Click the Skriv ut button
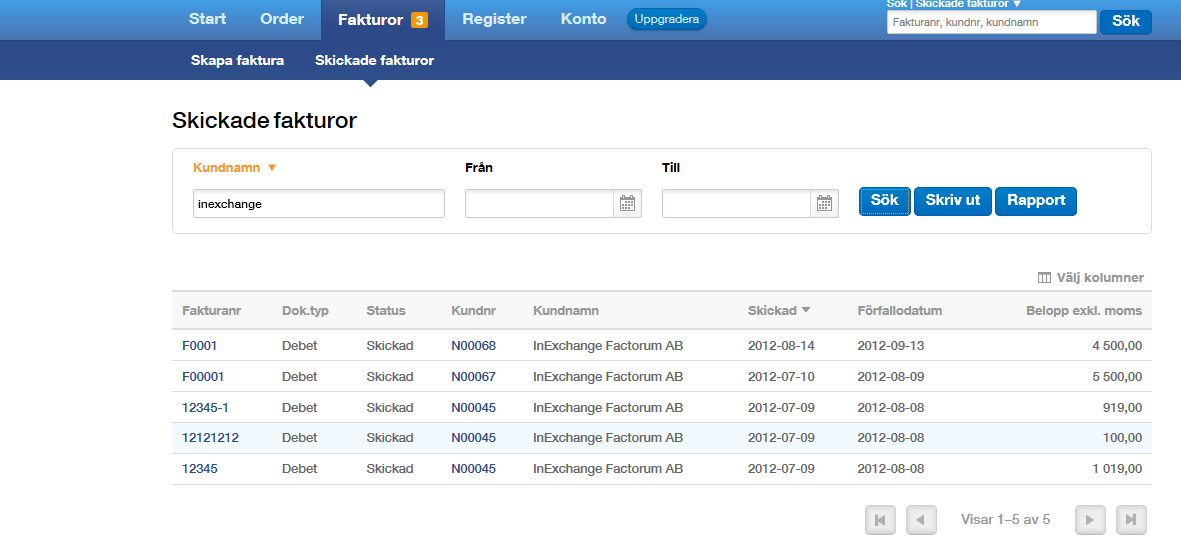The width and height of the screenshot is (1181, 541). click(x=953, y=201)
